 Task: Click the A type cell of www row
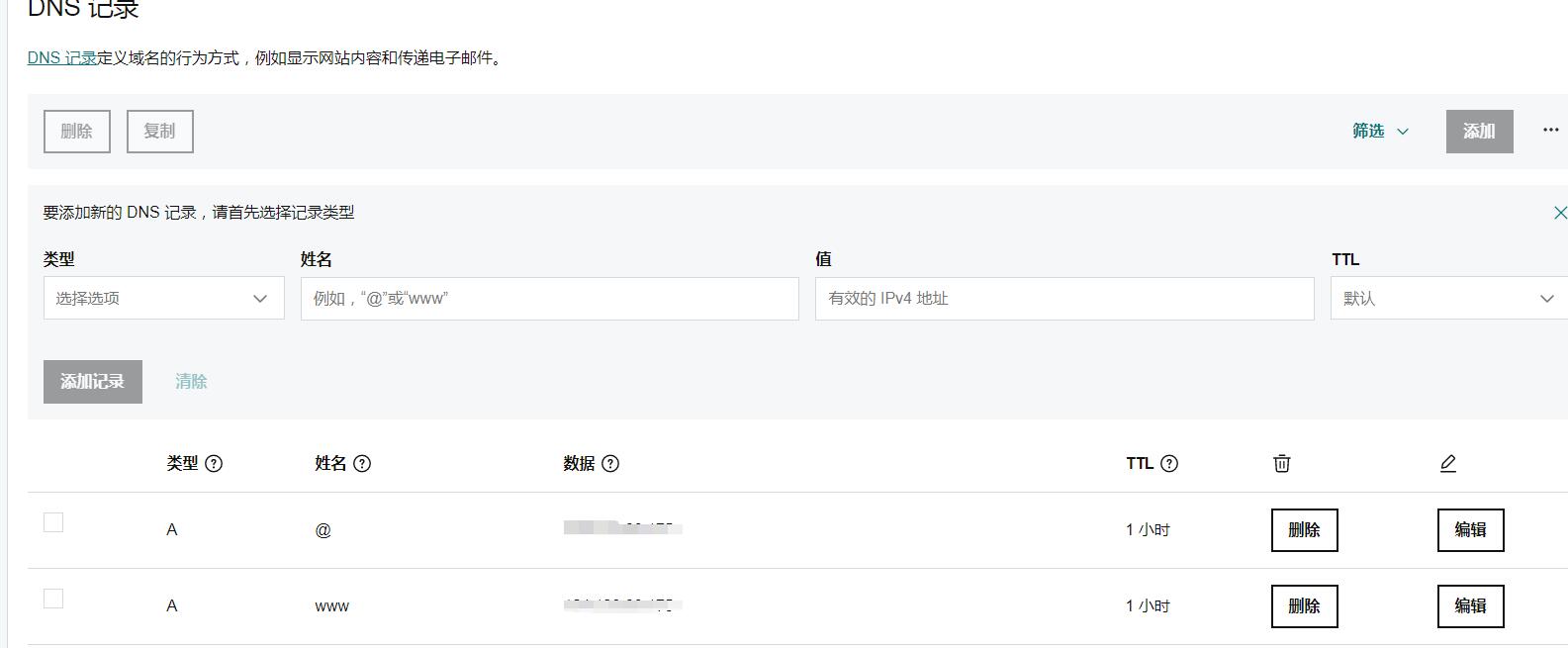tap(172, 606)
